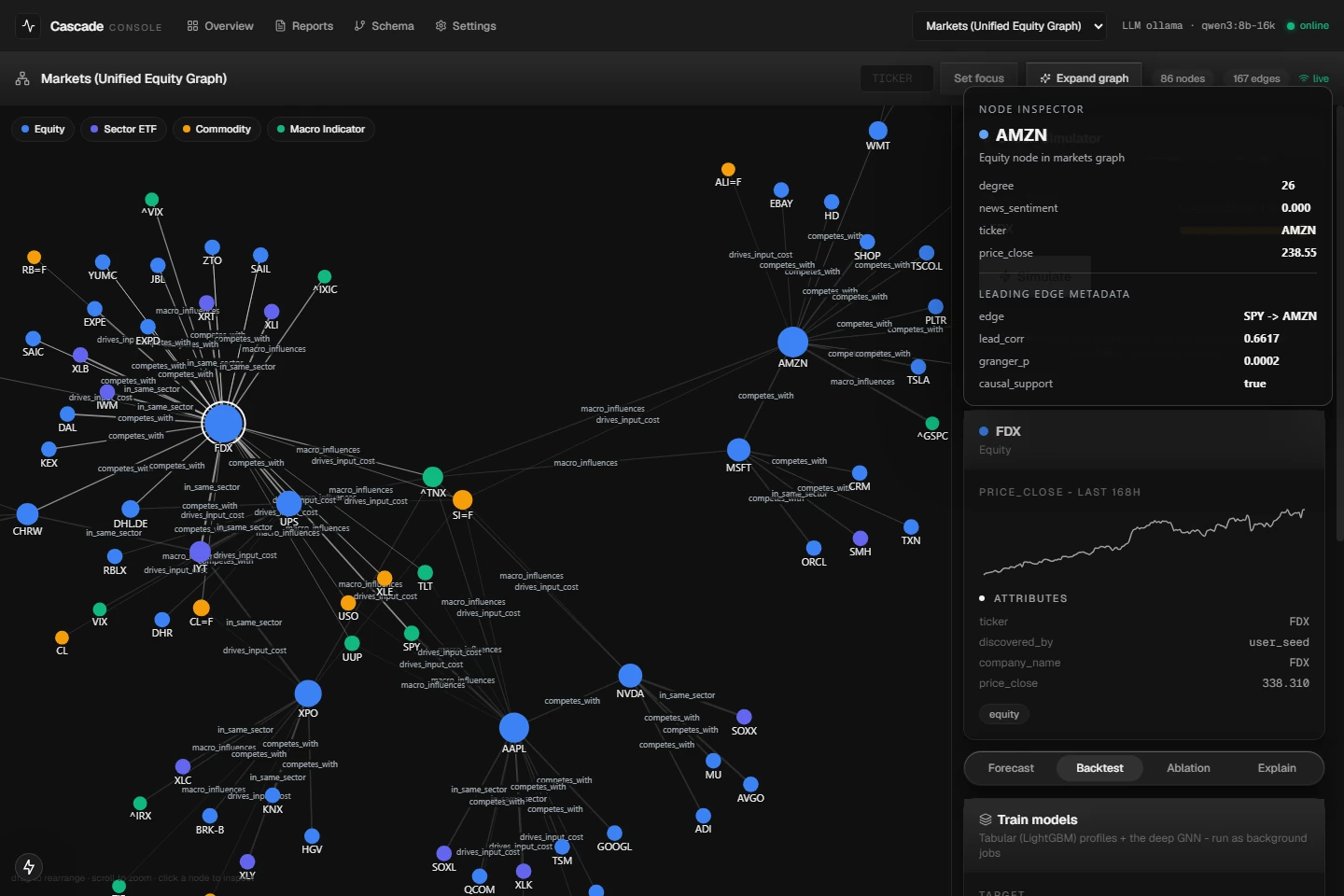This screenshot has width=1344, height=896.
Task: Click the lead_corr value 0.6617
Action: pyautogui.click(x=1262, y=339)
